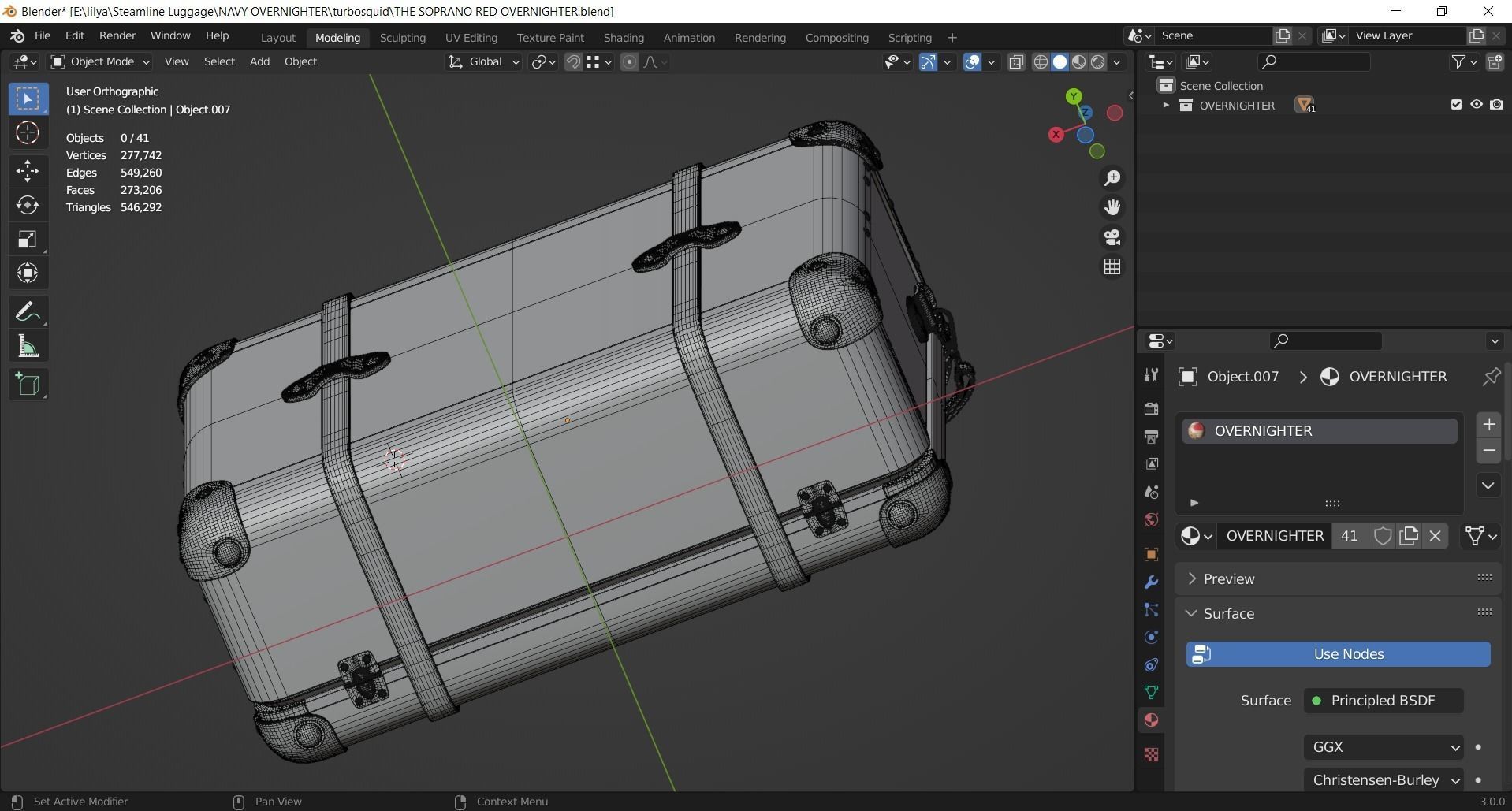Toggle viewport overlays
This screenshot has height=811, width=1512.
tap(973, 61)
